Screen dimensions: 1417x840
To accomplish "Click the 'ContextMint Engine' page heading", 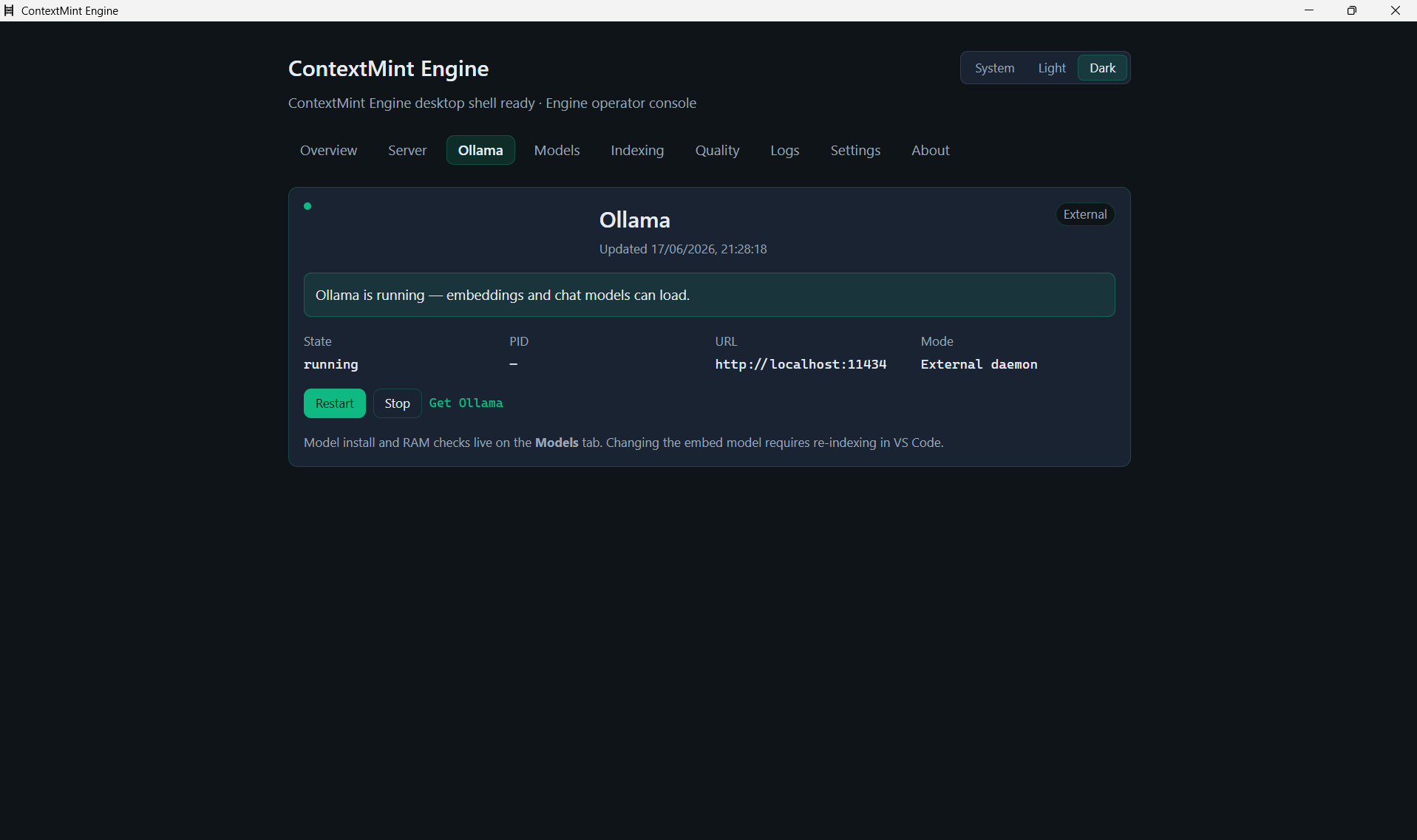I will click(388, 69).
